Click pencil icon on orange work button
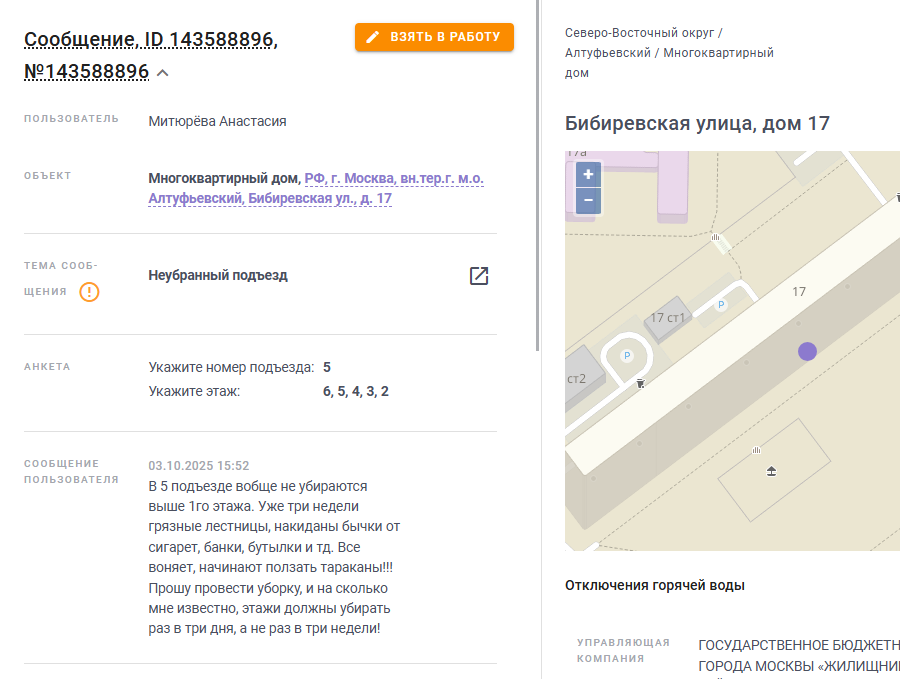The image size is (900, 679). click(373, 37)
